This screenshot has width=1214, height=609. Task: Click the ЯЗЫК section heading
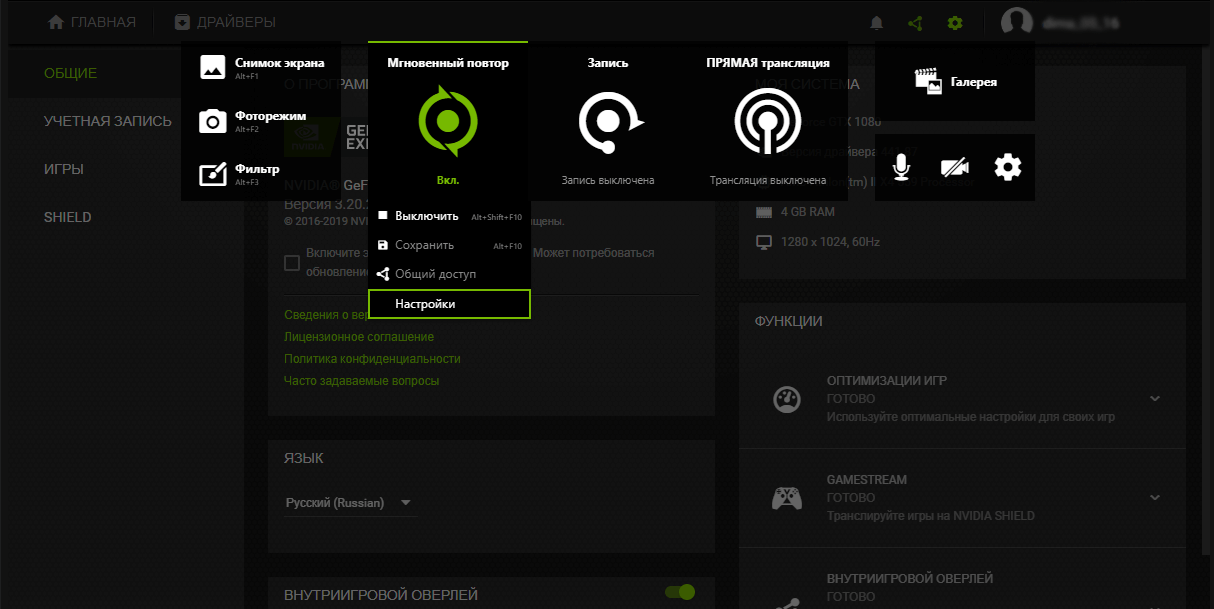tap(304, 458)
